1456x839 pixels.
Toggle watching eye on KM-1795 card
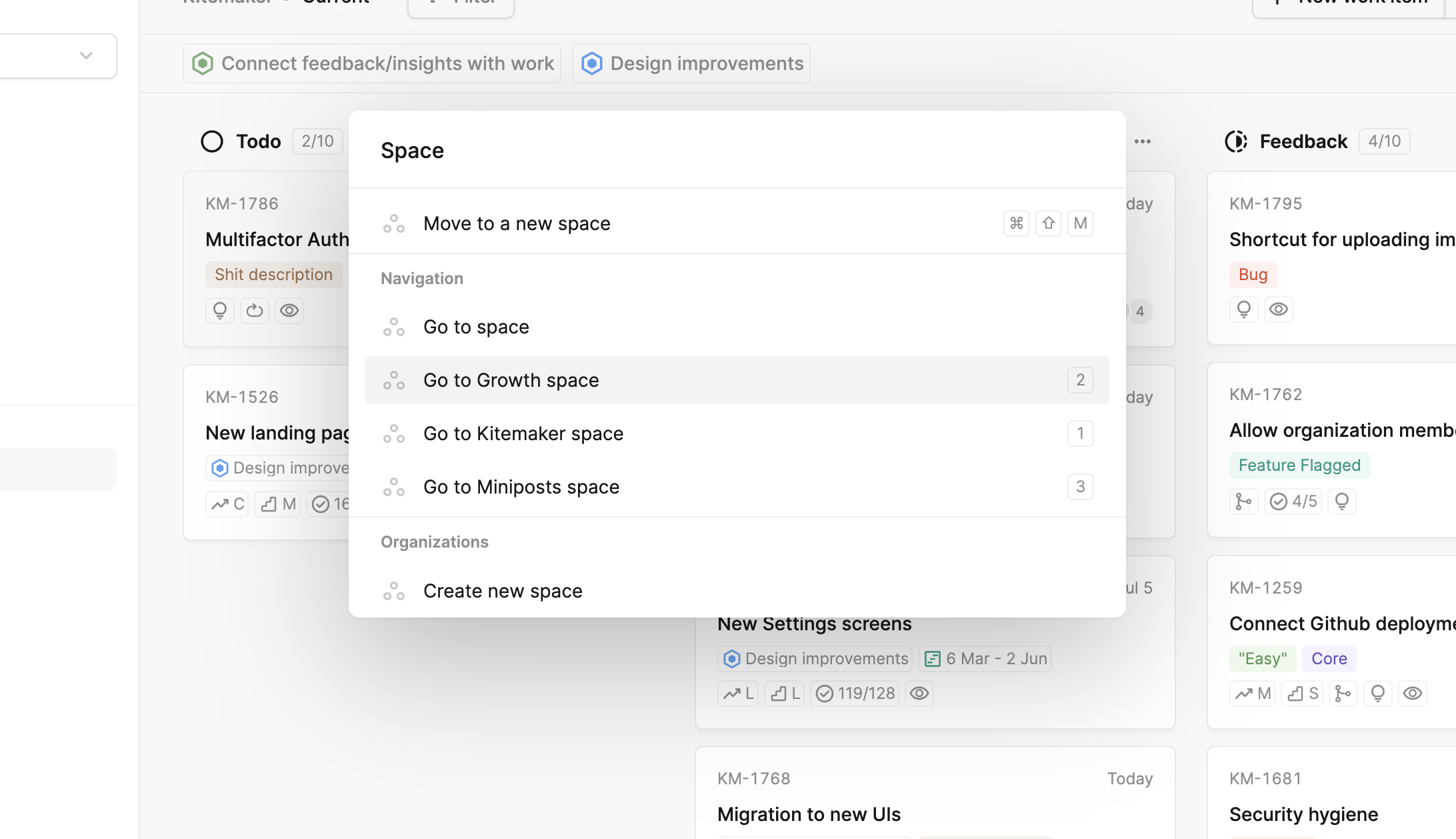coord(1279,309)
